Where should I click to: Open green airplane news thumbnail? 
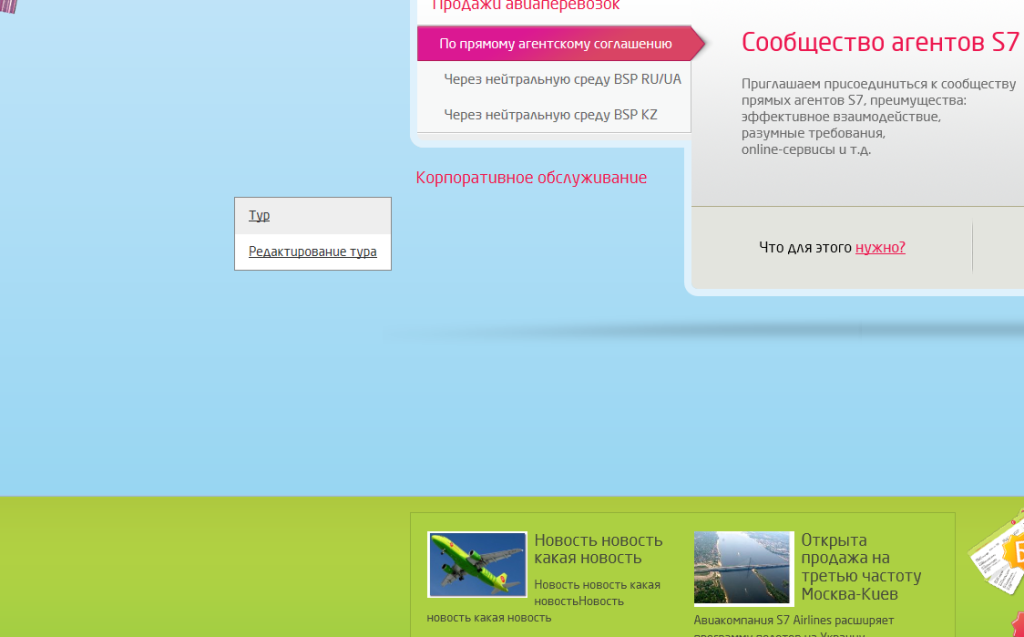(477, 564)
